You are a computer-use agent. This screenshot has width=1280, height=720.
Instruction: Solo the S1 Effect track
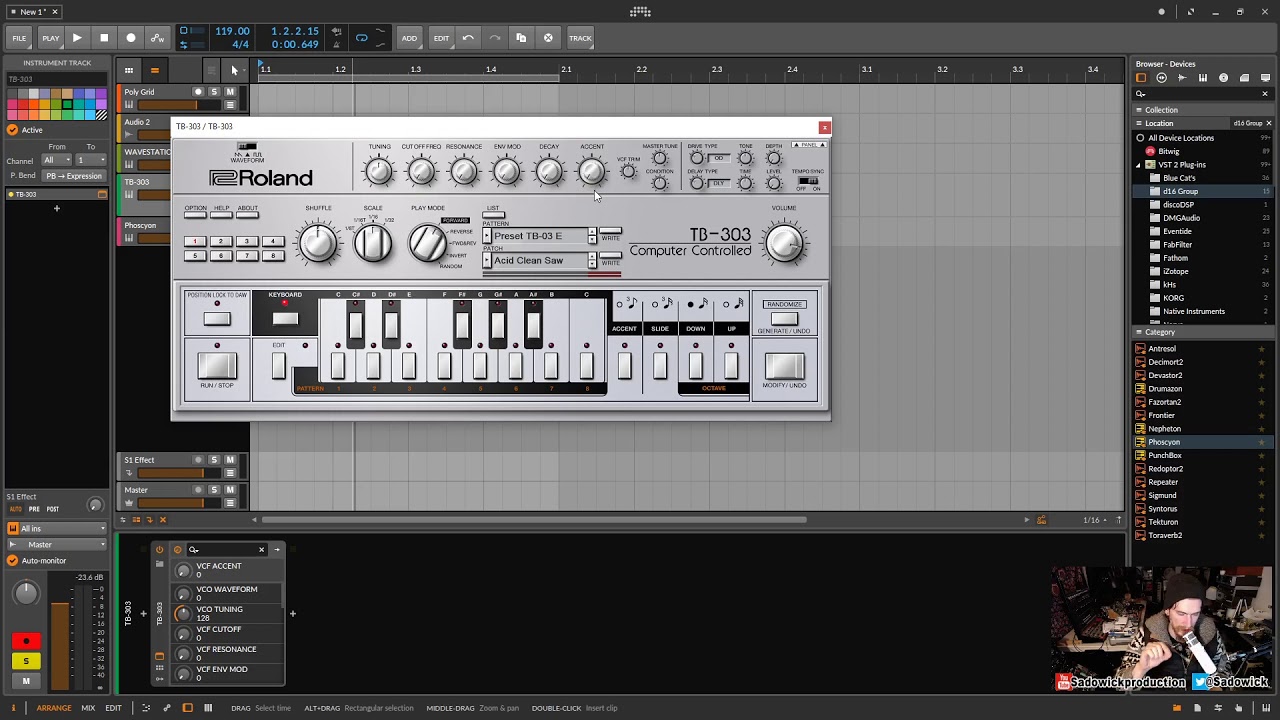coord(213,460)
